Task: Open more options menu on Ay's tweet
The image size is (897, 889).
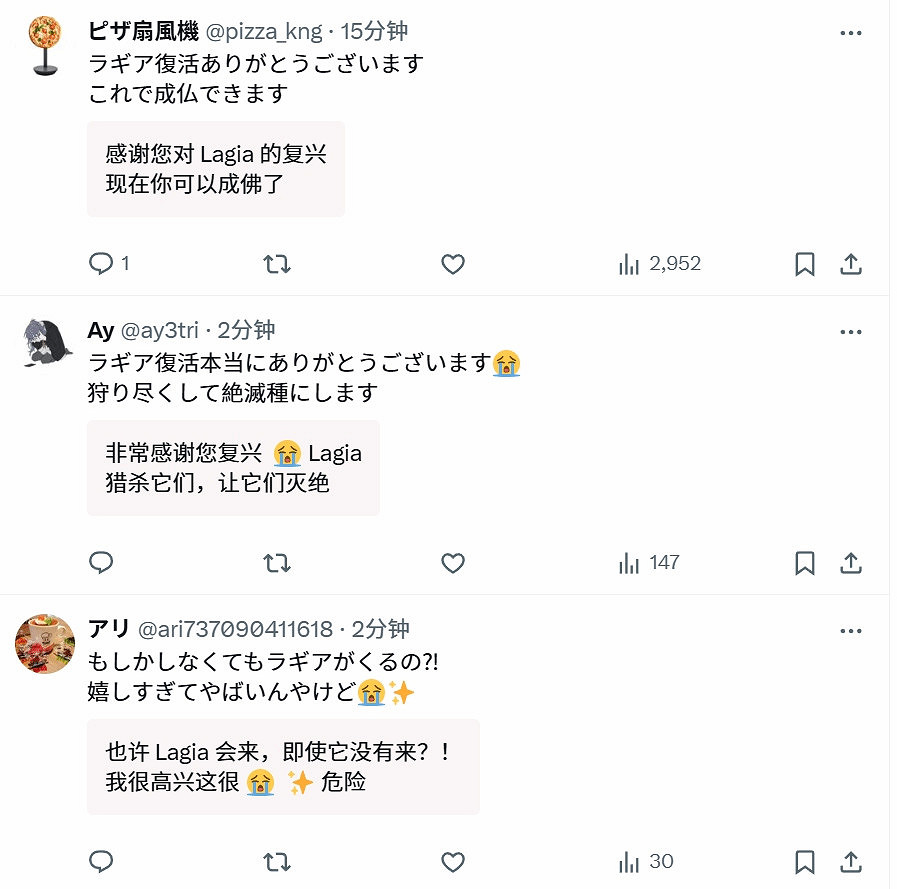Action: point(851,331)
